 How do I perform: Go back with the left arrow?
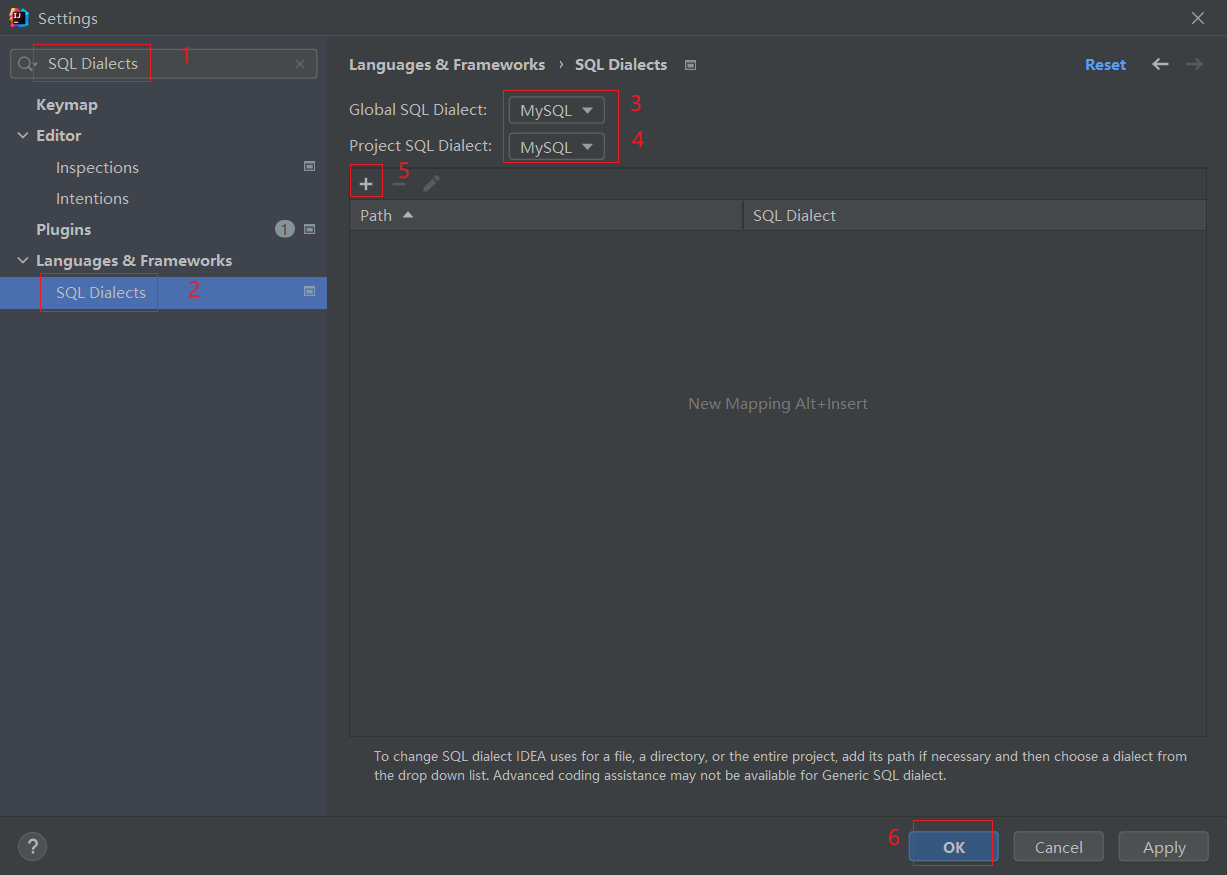point(1160,64)
